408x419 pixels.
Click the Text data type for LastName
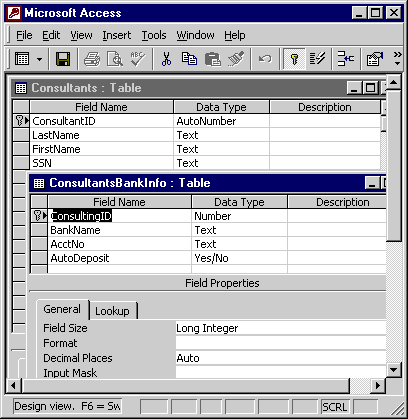[x=221, y=135]
